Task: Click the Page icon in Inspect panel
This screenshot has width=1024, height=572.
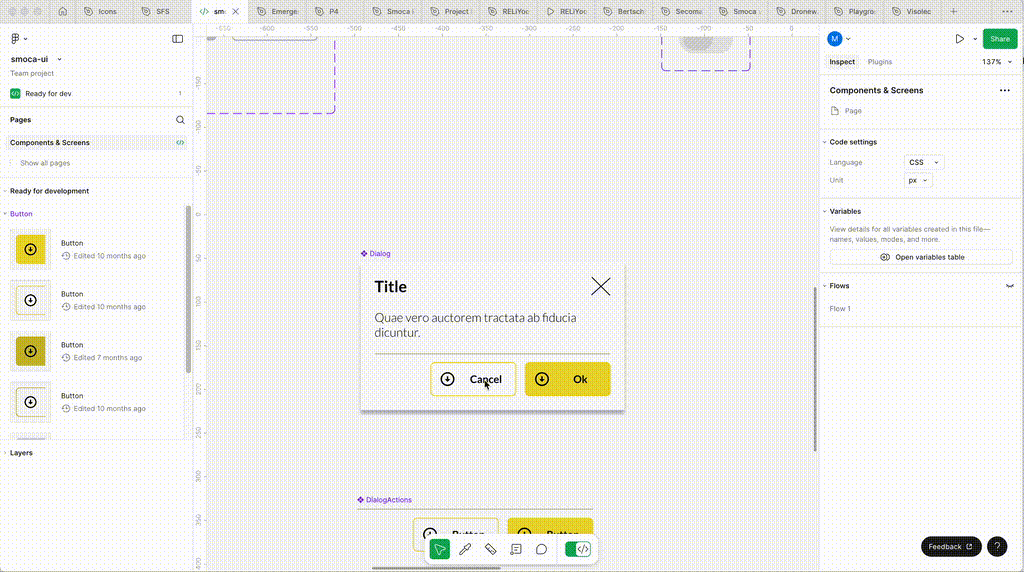Action: [835, 111]
